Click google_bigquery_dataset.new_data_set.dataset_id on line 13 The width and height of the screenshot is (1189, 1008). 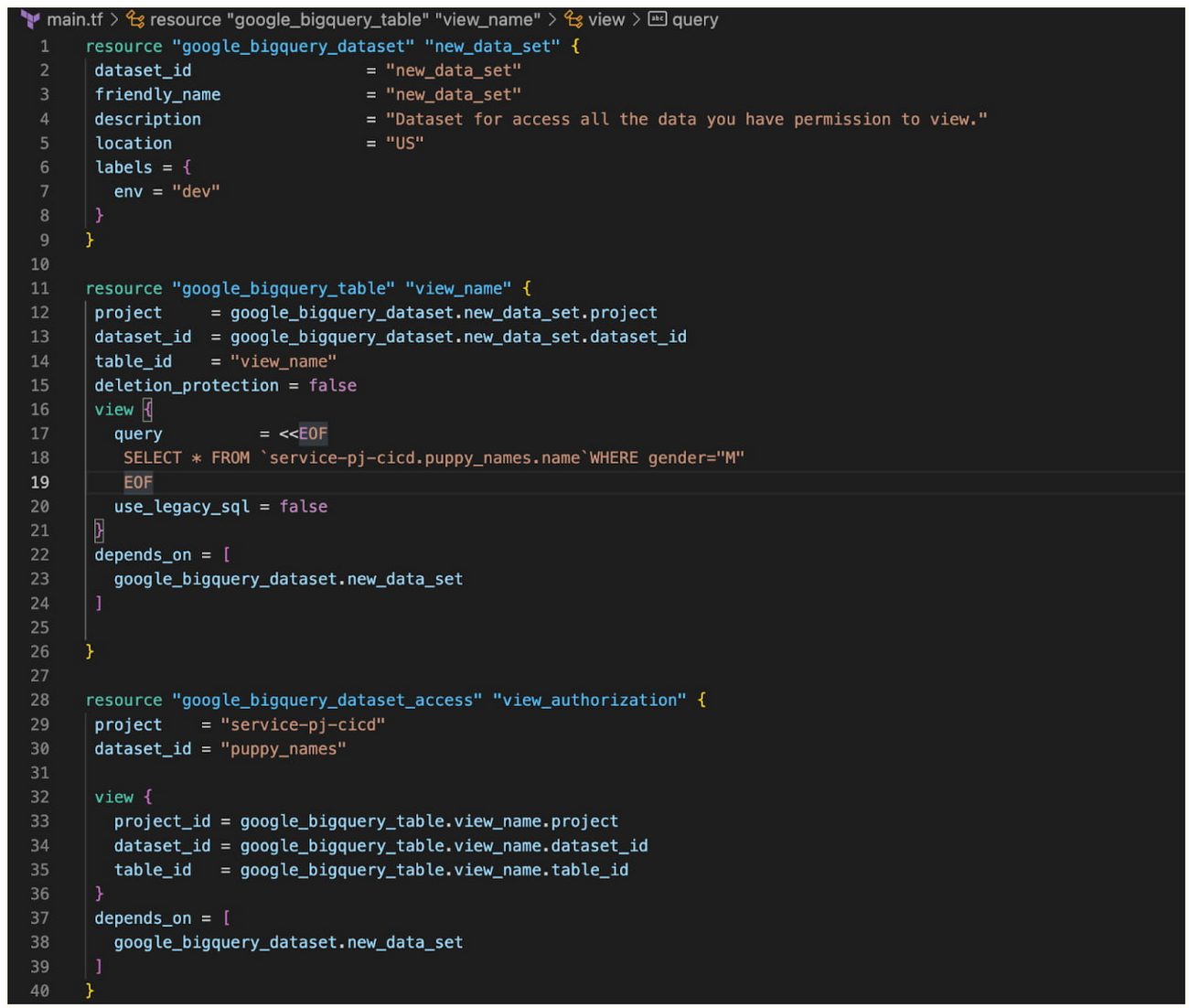(x=458, y=337)
